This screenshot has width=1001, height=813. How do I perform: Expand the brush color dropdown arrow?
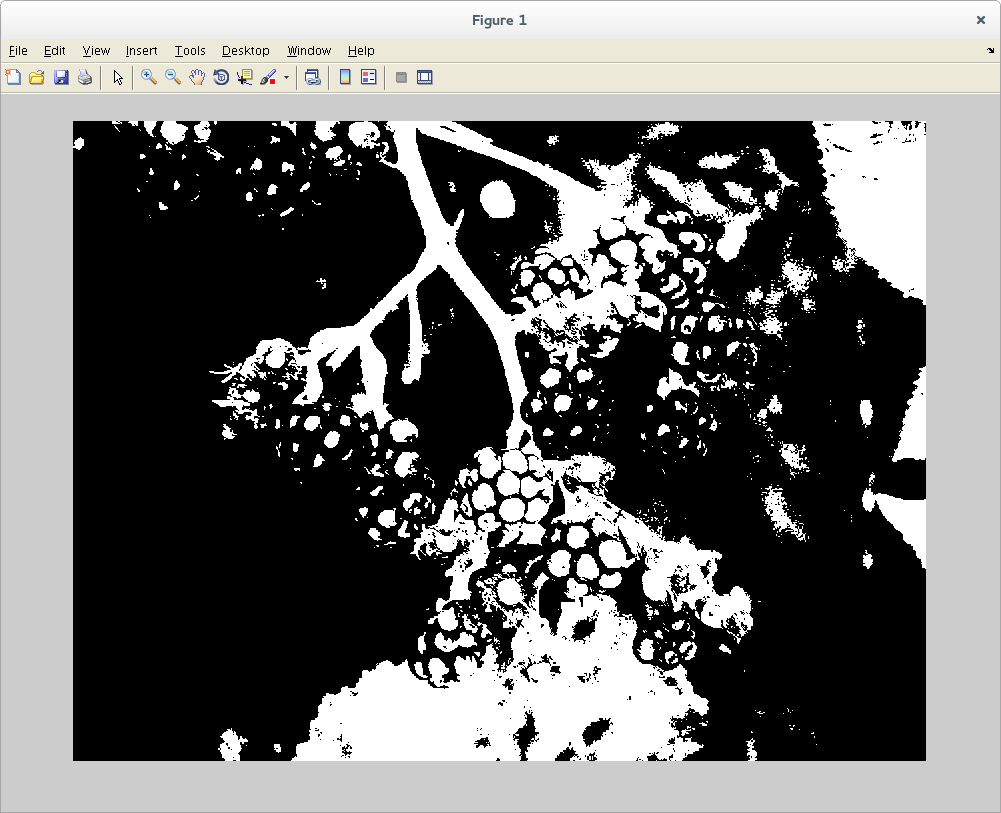(286, 77)
